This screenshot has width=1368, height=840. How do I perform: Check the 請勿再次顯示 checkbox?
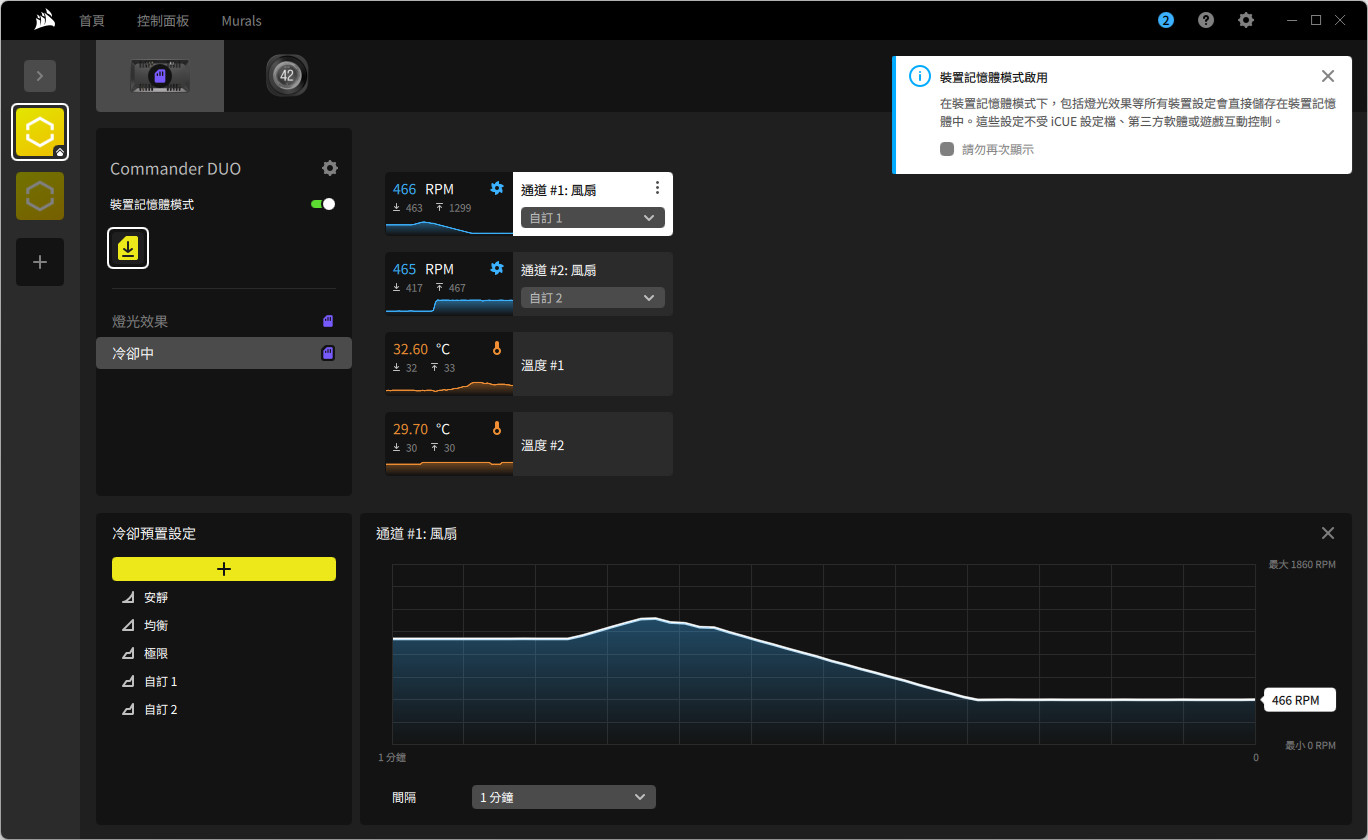tap(946, 149)
